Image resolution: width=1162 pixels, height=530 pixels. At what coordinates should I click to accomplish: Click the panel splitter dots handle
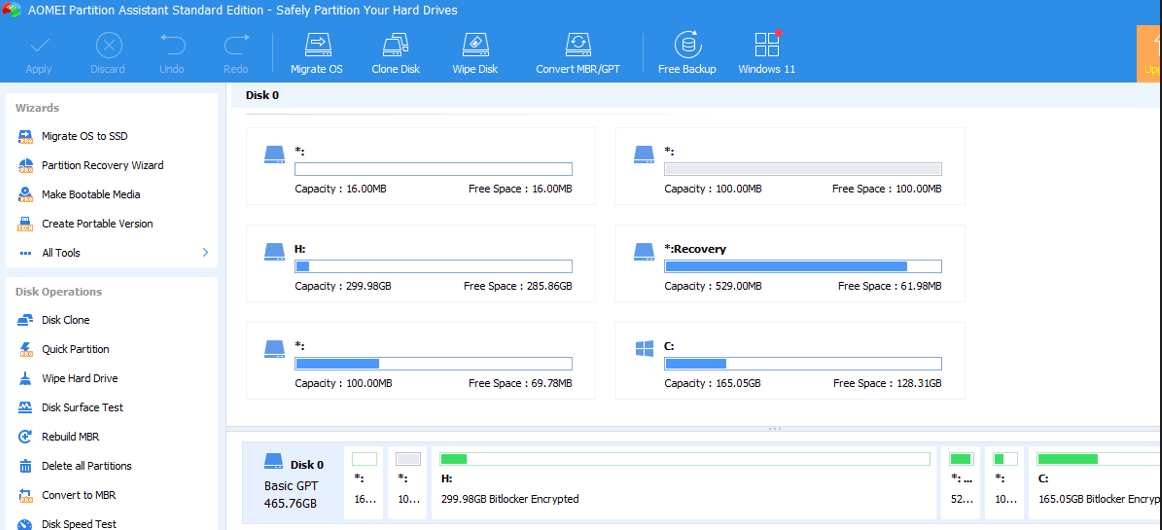[775, 429]
